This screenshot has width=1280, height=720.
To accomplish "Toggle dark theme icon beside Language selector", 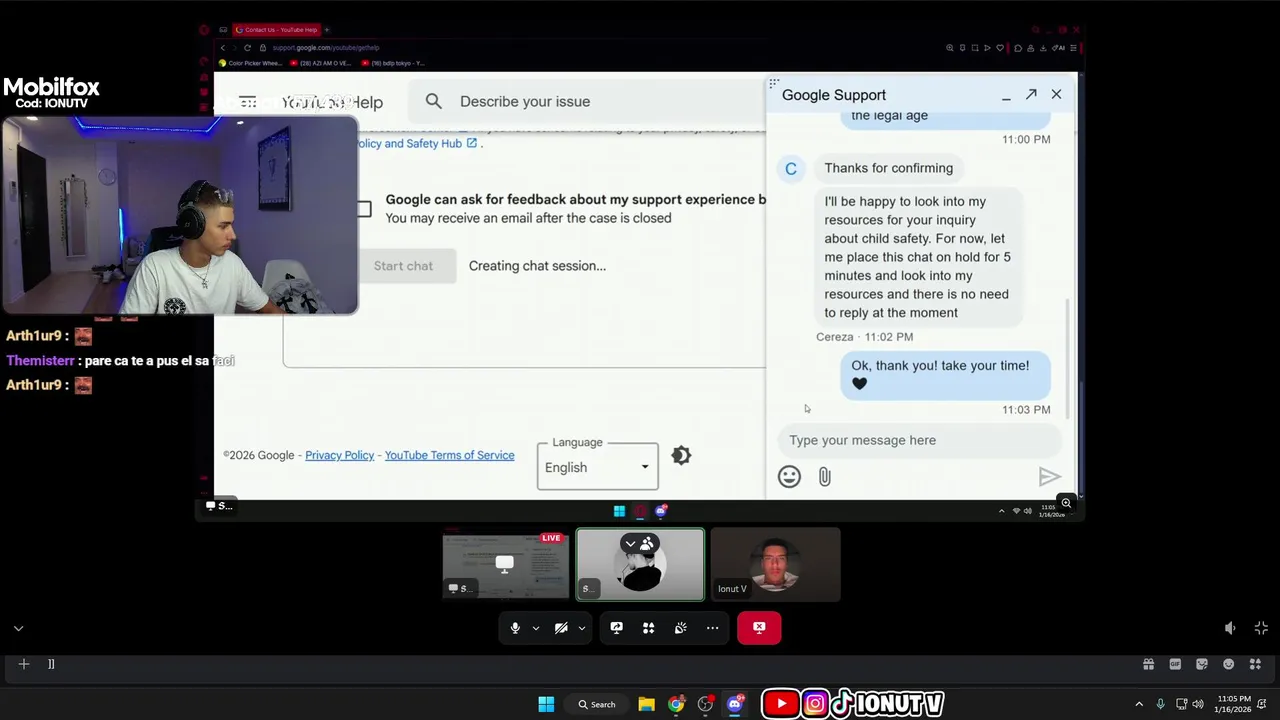I will tap(681, 455).
